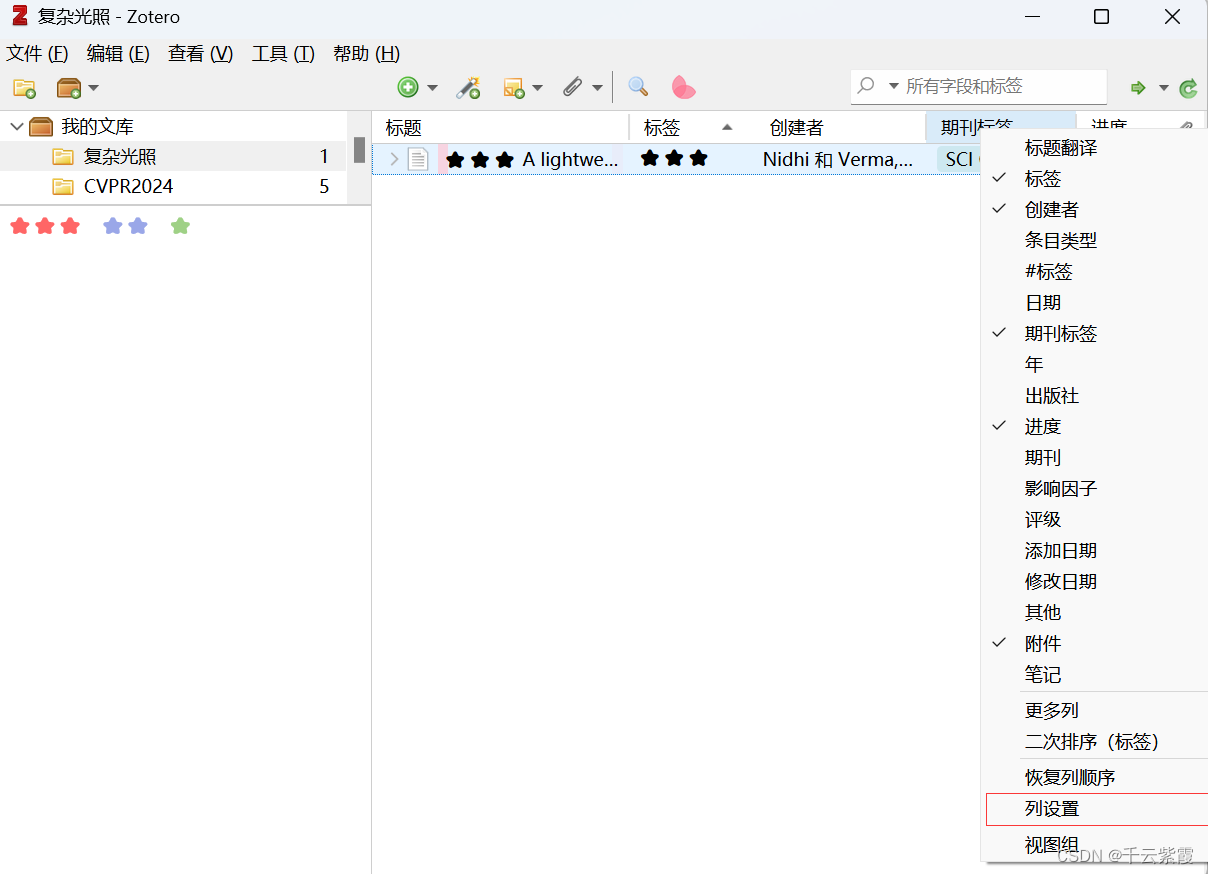Select the CVPR2024 collection

(173, 186)
